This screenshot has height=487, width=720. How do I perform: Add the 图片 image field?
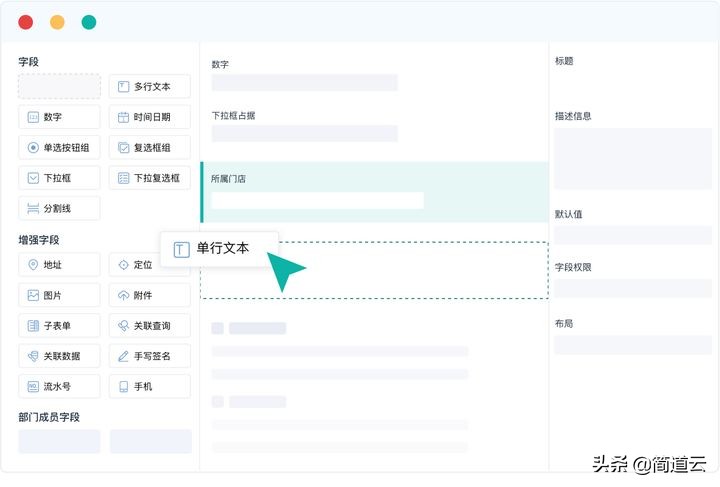[59, 295]
